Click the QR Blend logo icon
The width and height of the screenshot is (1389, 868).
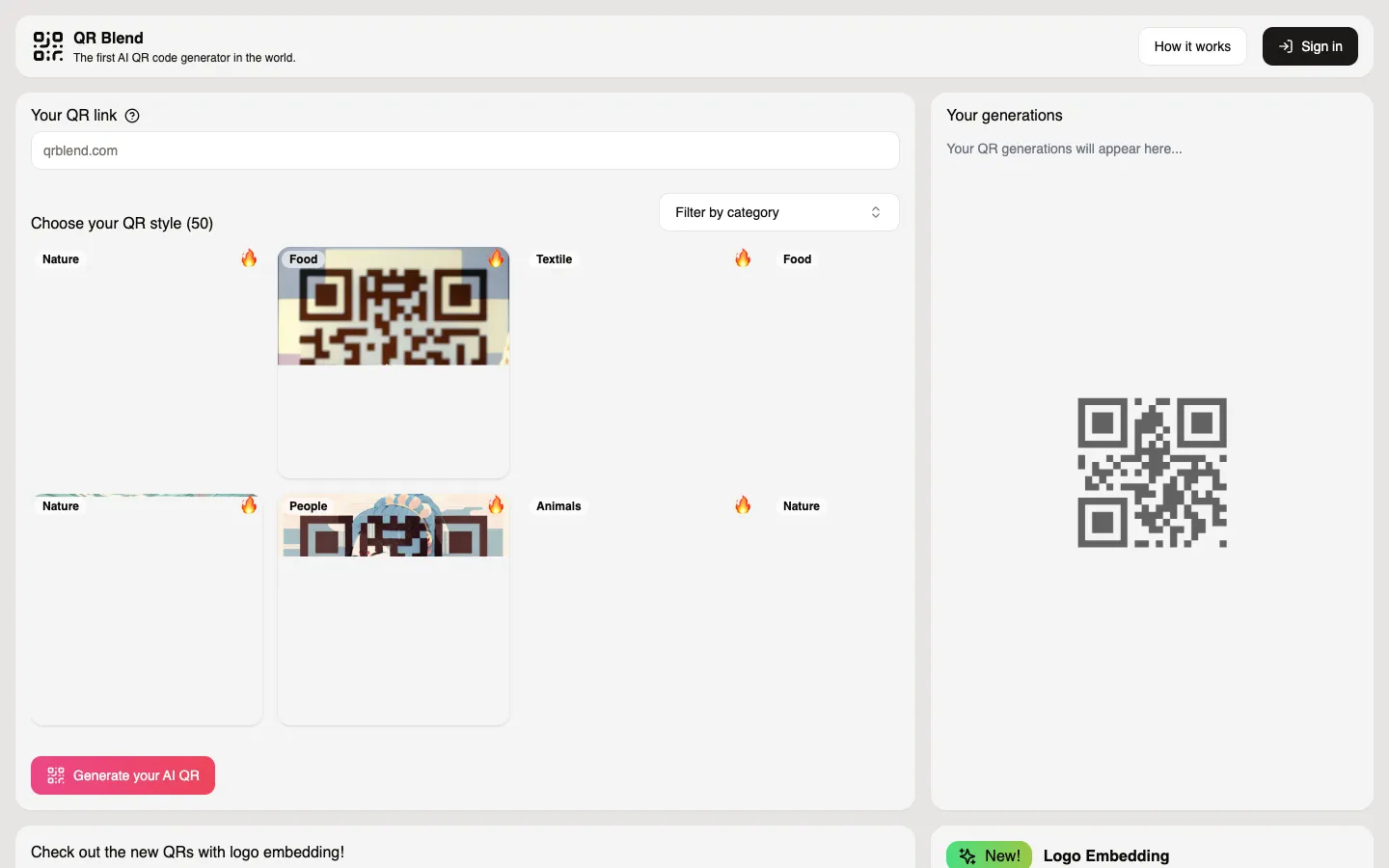coord(48,46)
